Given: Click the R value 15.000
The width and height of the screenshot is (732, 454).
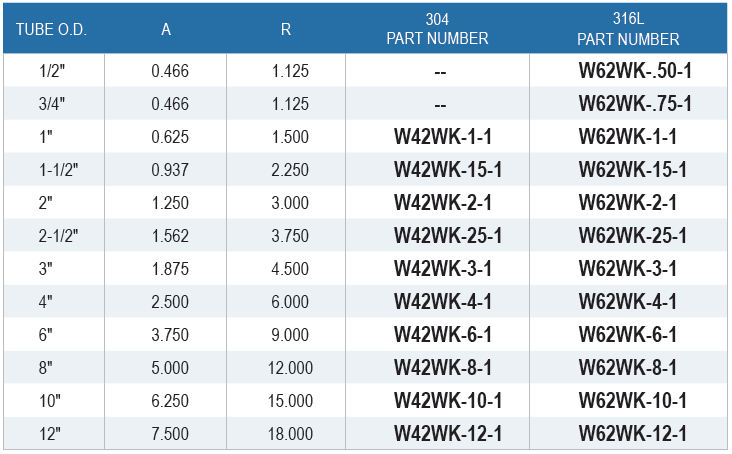Looking at the screenshot, I should click(x=290, y=400).
